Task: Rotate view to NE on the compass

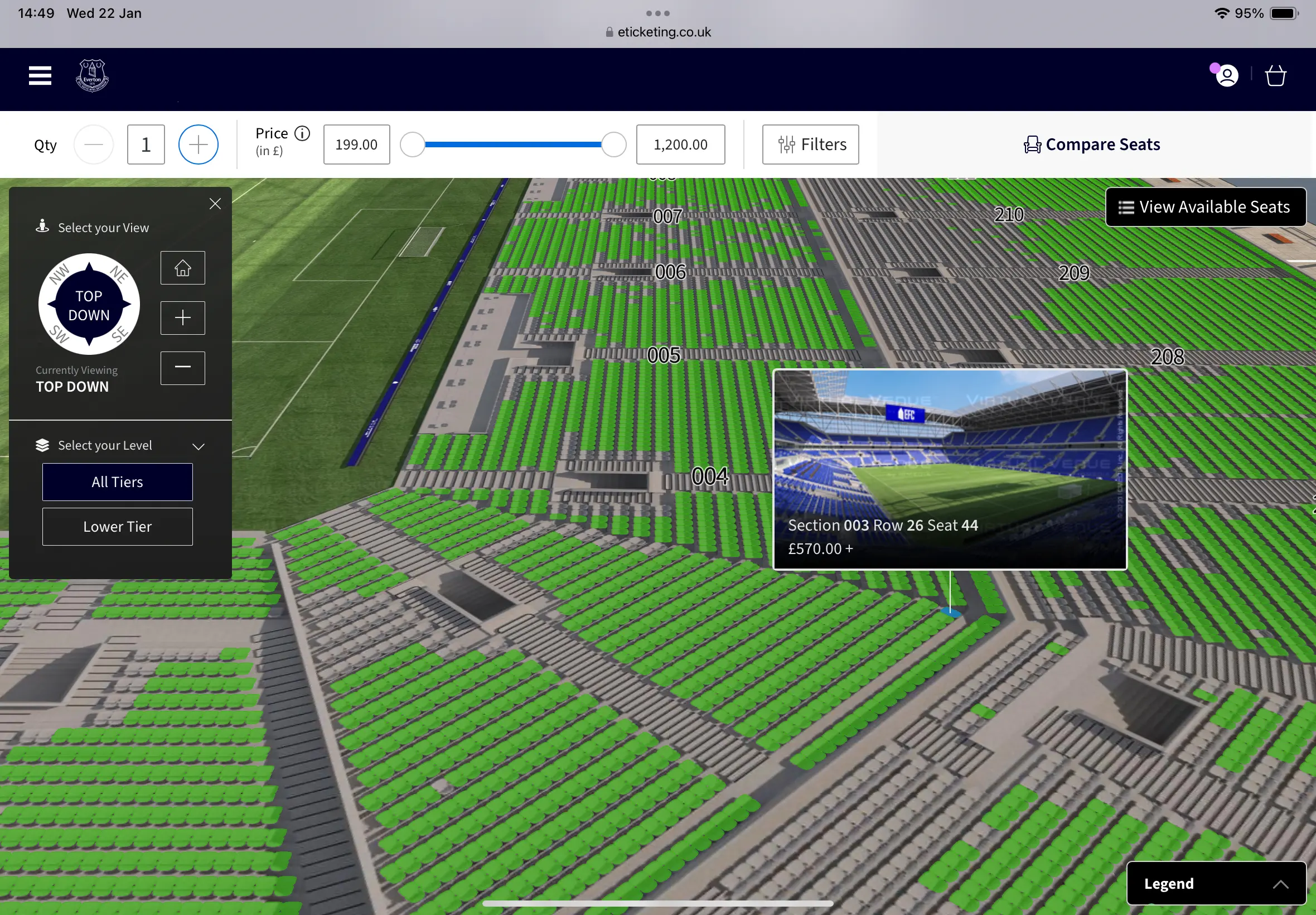Action: click(119, 274)
